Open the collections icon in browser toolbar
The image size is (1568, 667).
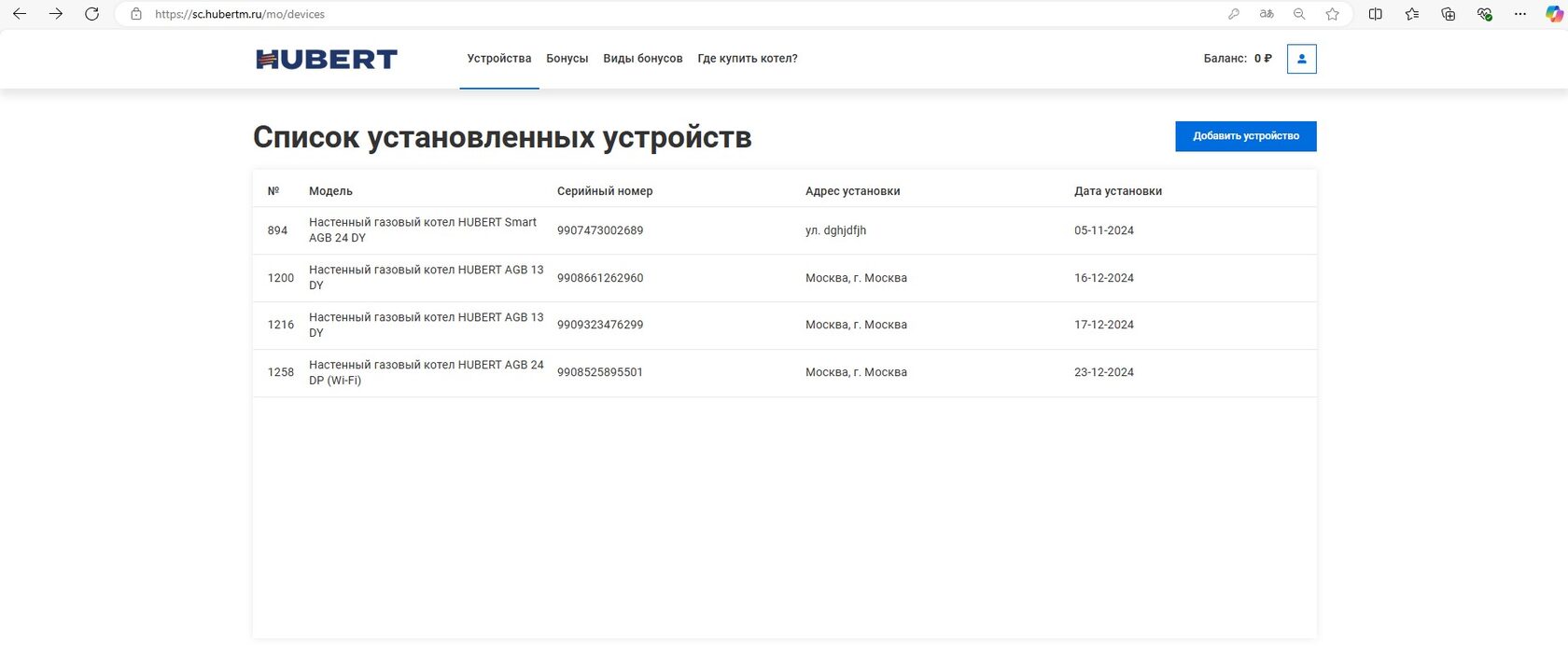[1449, 14]
